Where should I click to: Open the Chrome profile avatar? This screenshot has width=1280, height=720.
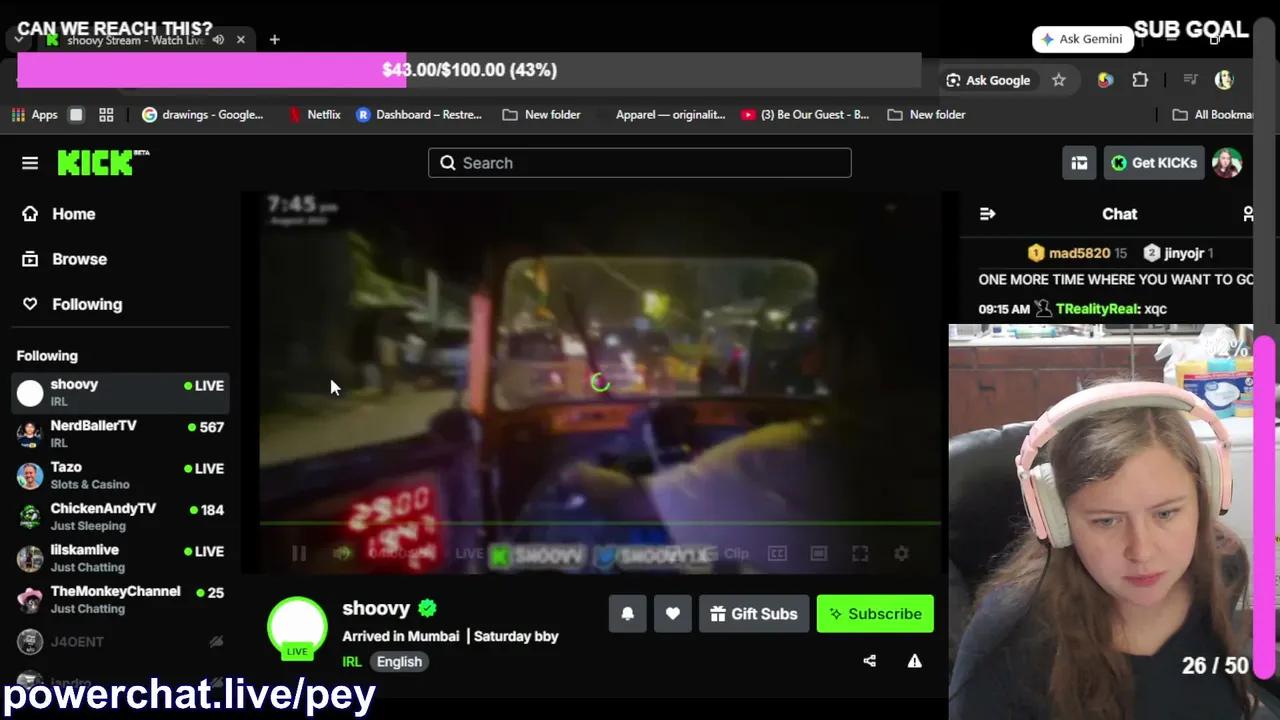pos(1224,80)
